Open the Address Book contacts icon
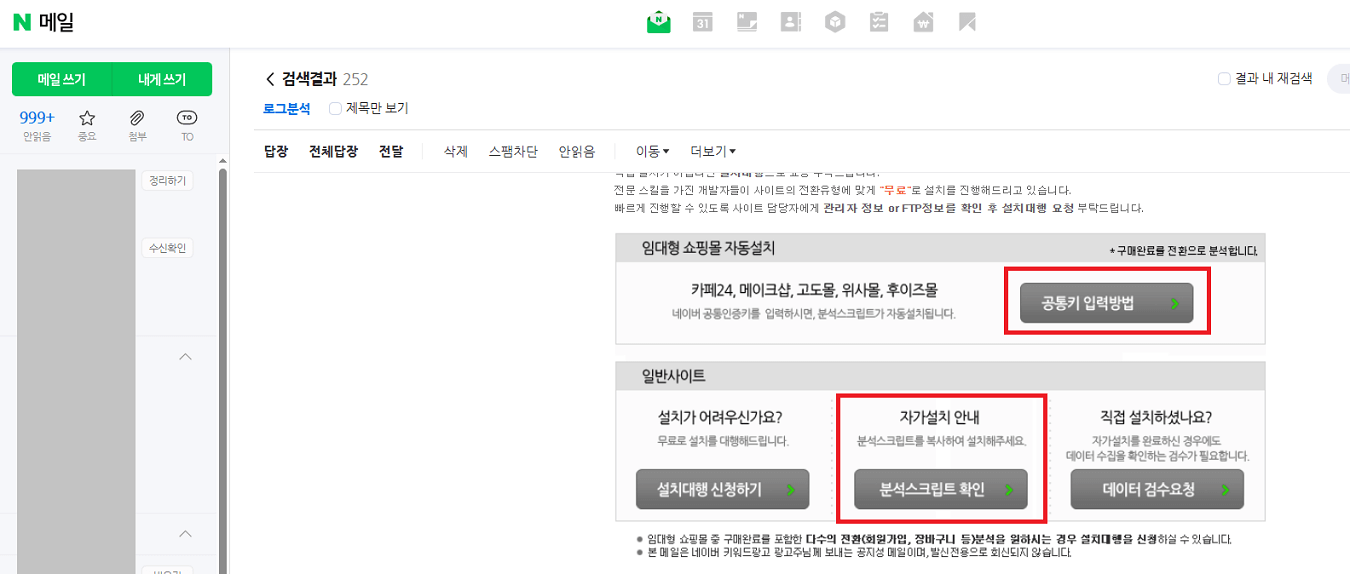This screenshot has width=1350, height=574. 791,22
